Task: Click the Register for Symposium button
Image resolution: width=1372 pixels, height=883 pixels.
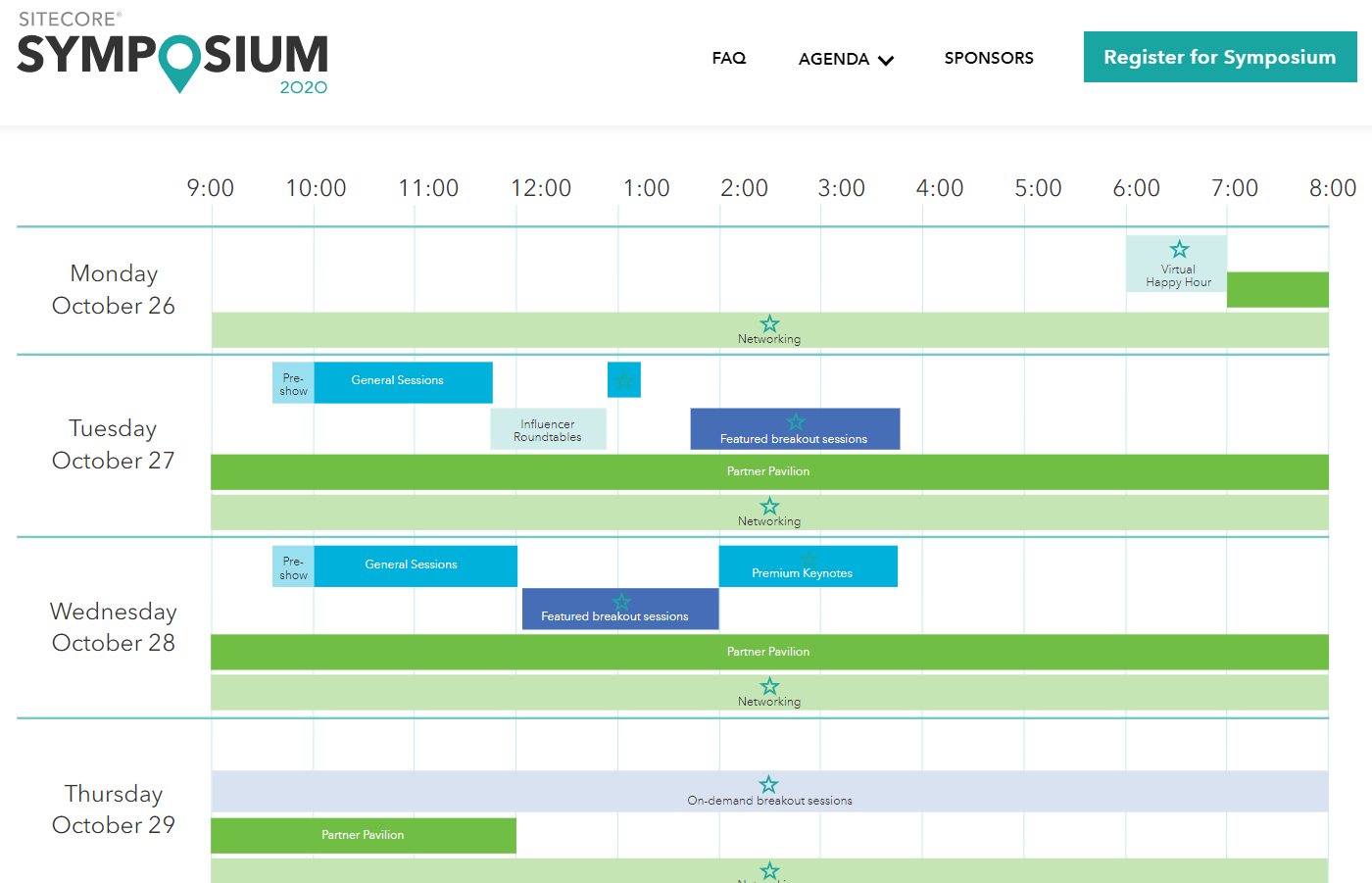Action: (x=1219, y=57)
